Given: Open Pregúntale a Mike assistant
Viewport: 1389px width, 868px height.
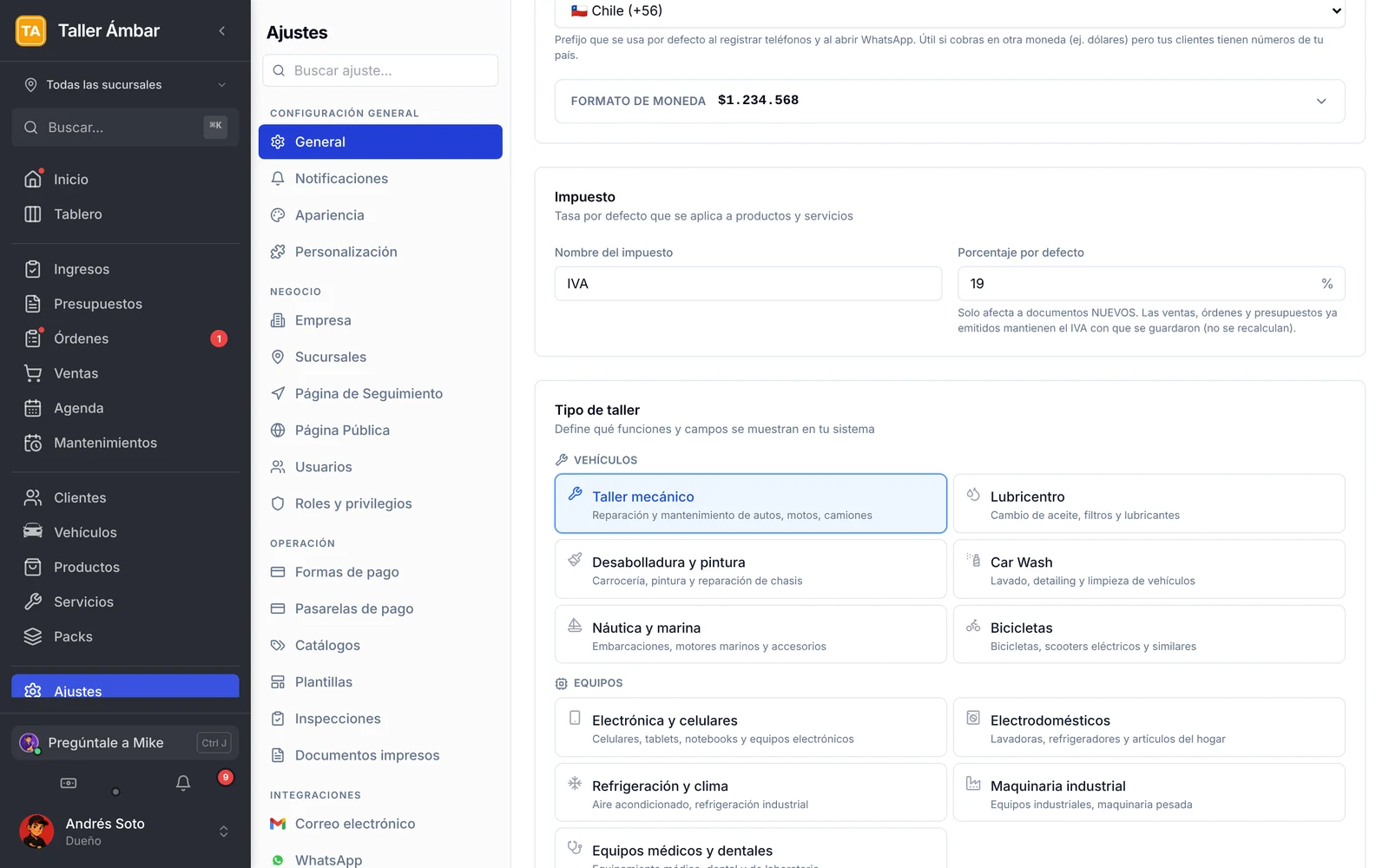Looking at the screenshot, I should pos(125,743).
